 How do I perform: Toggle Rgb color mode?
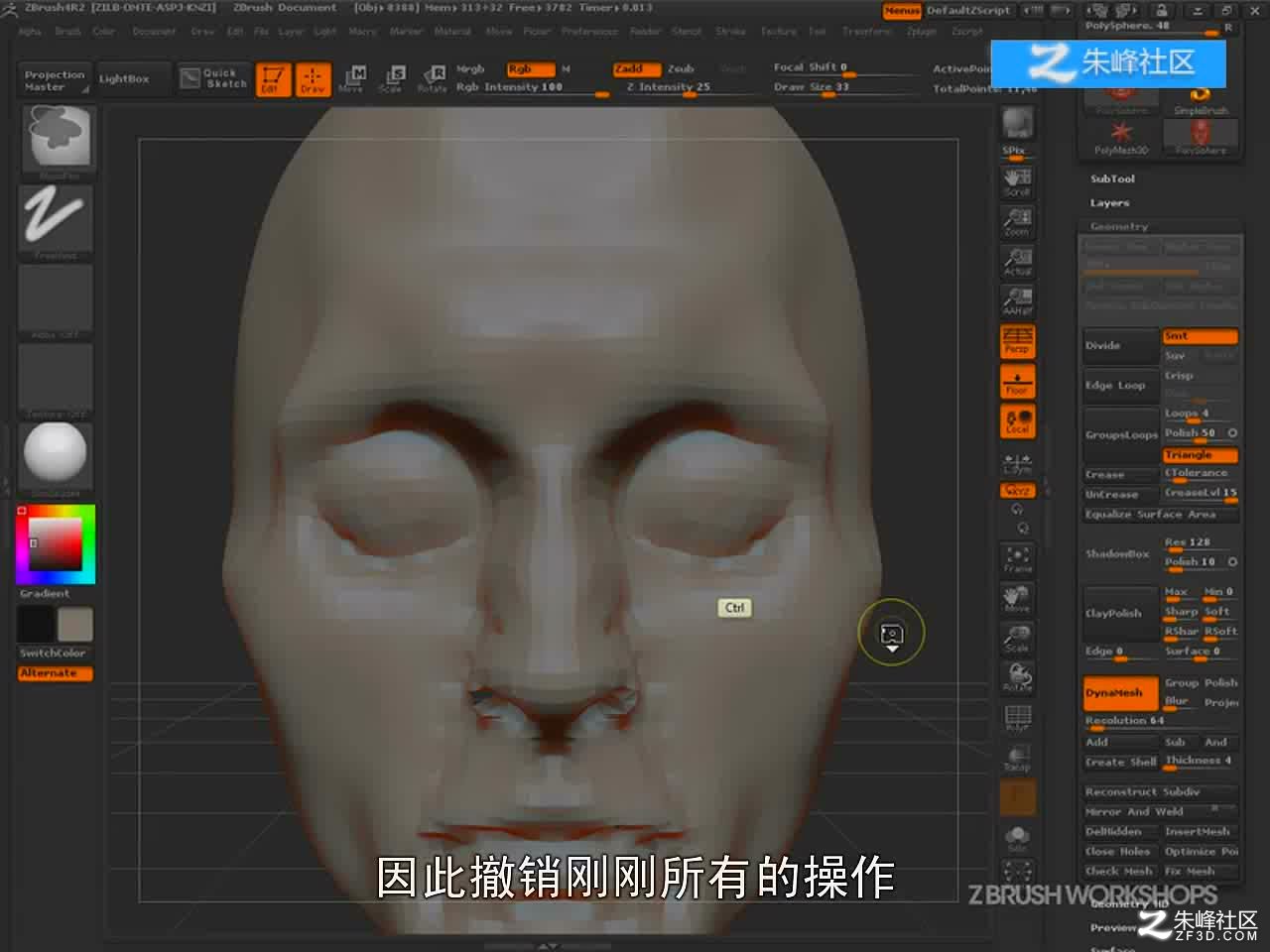click(529, 69)
